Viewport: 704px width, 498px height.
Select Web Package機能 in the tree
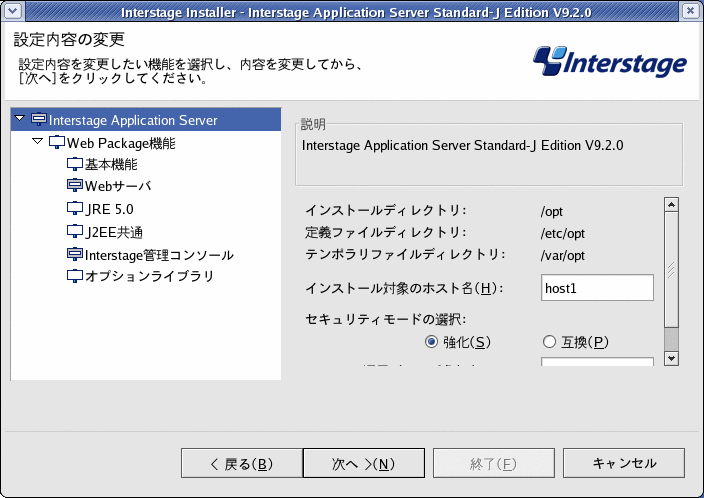[x=121, y=143]
